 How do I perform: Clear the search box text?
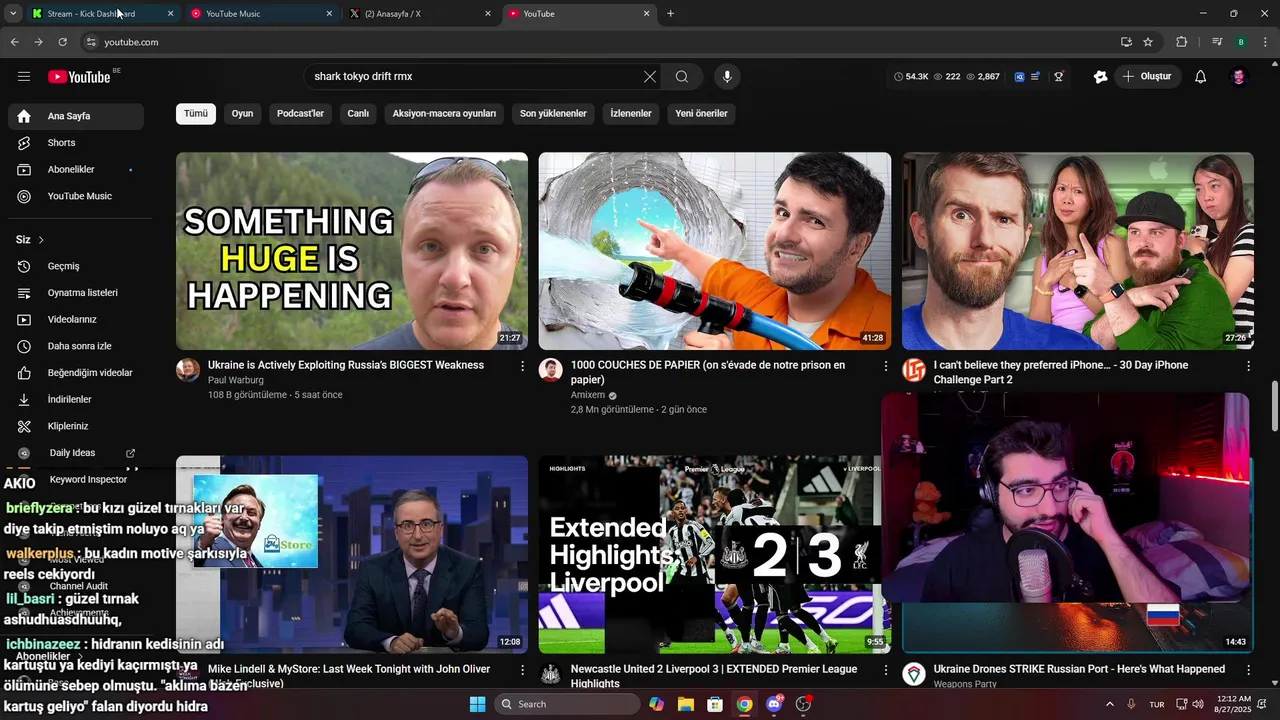(650, 77)
